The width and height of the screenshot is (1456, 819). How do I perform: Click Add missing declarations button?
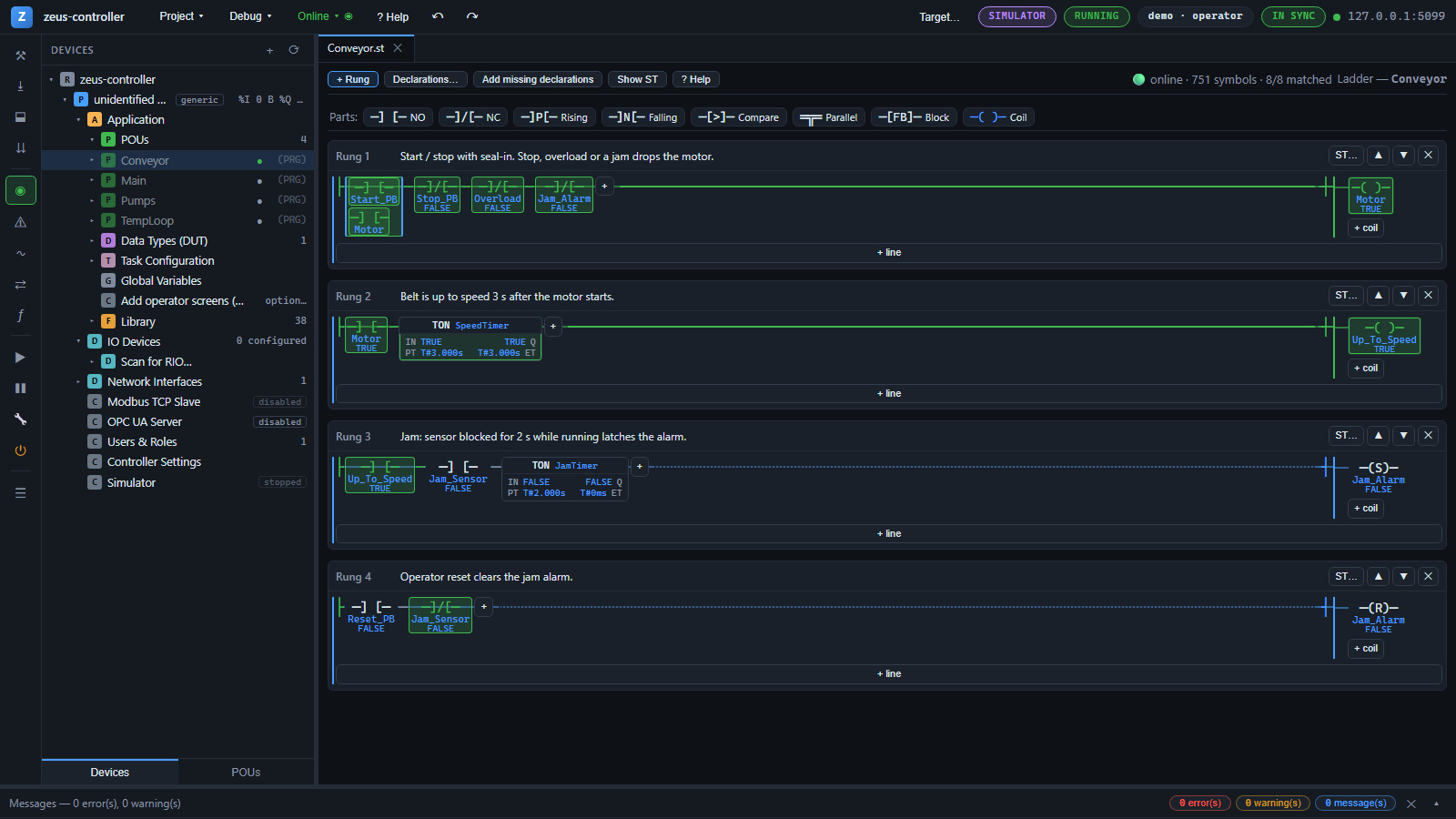538,79
